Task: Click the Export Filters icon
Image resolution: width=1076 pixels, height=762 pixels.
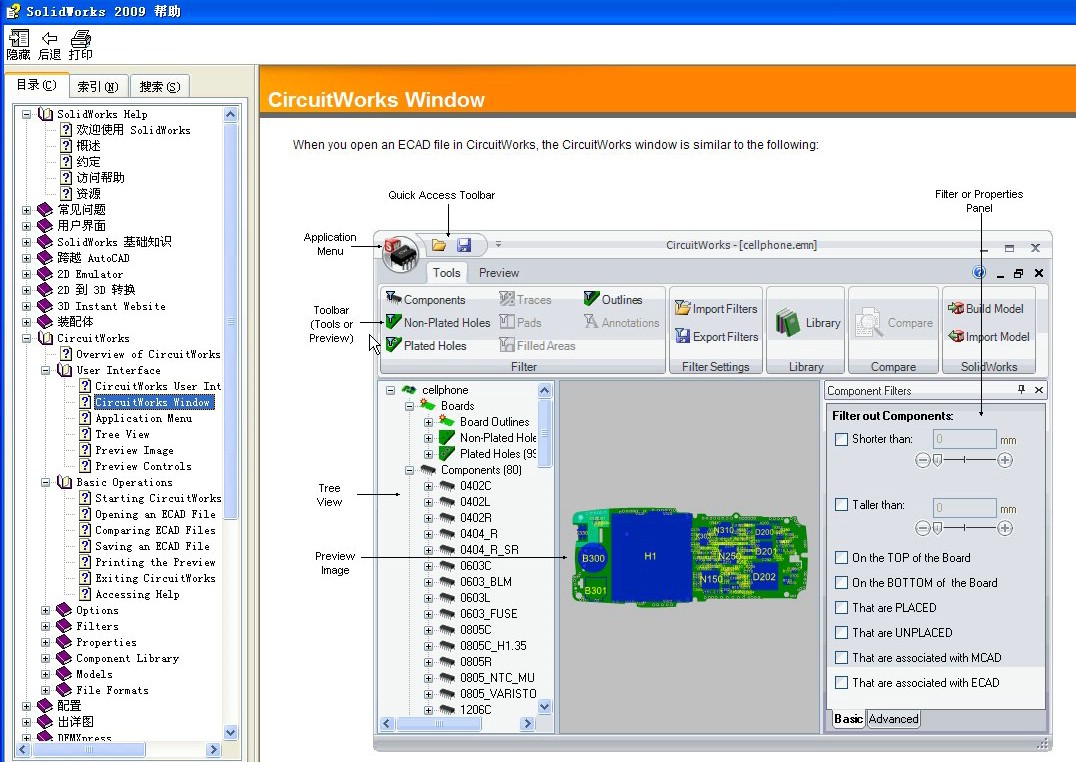Action: 682,336
